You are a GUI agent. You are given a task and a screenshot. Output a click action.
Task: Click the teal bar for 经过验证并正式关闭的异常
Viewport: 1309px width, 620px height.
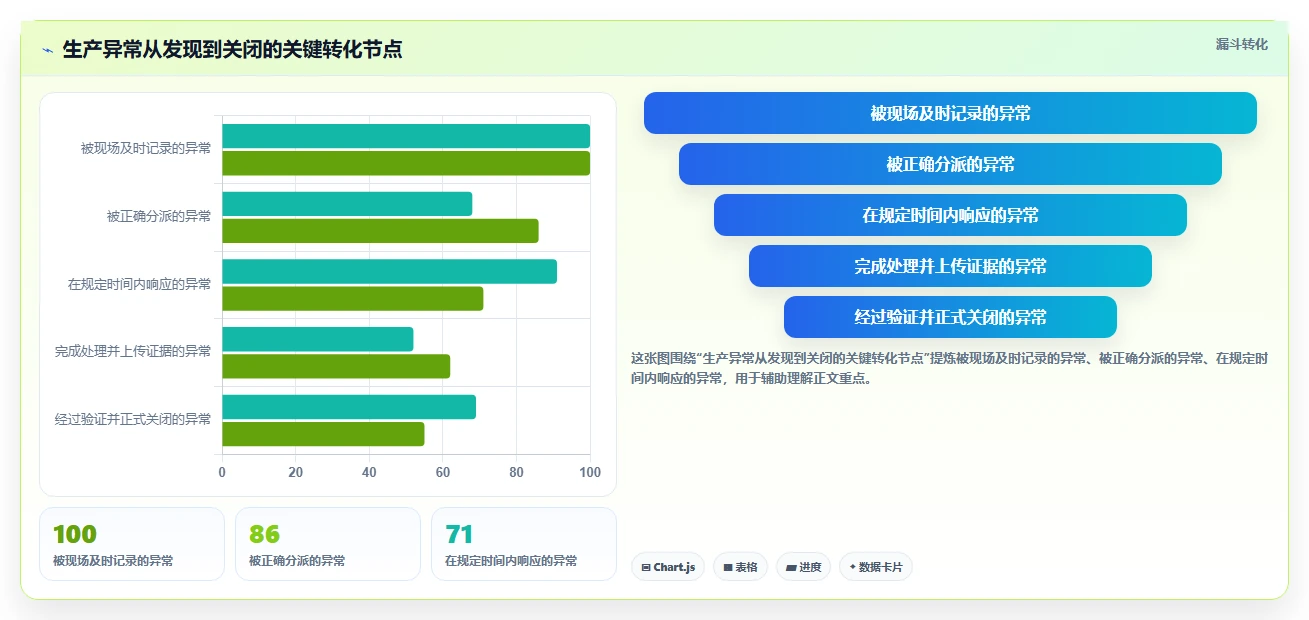pyautogui.click(x=349, y=407)
